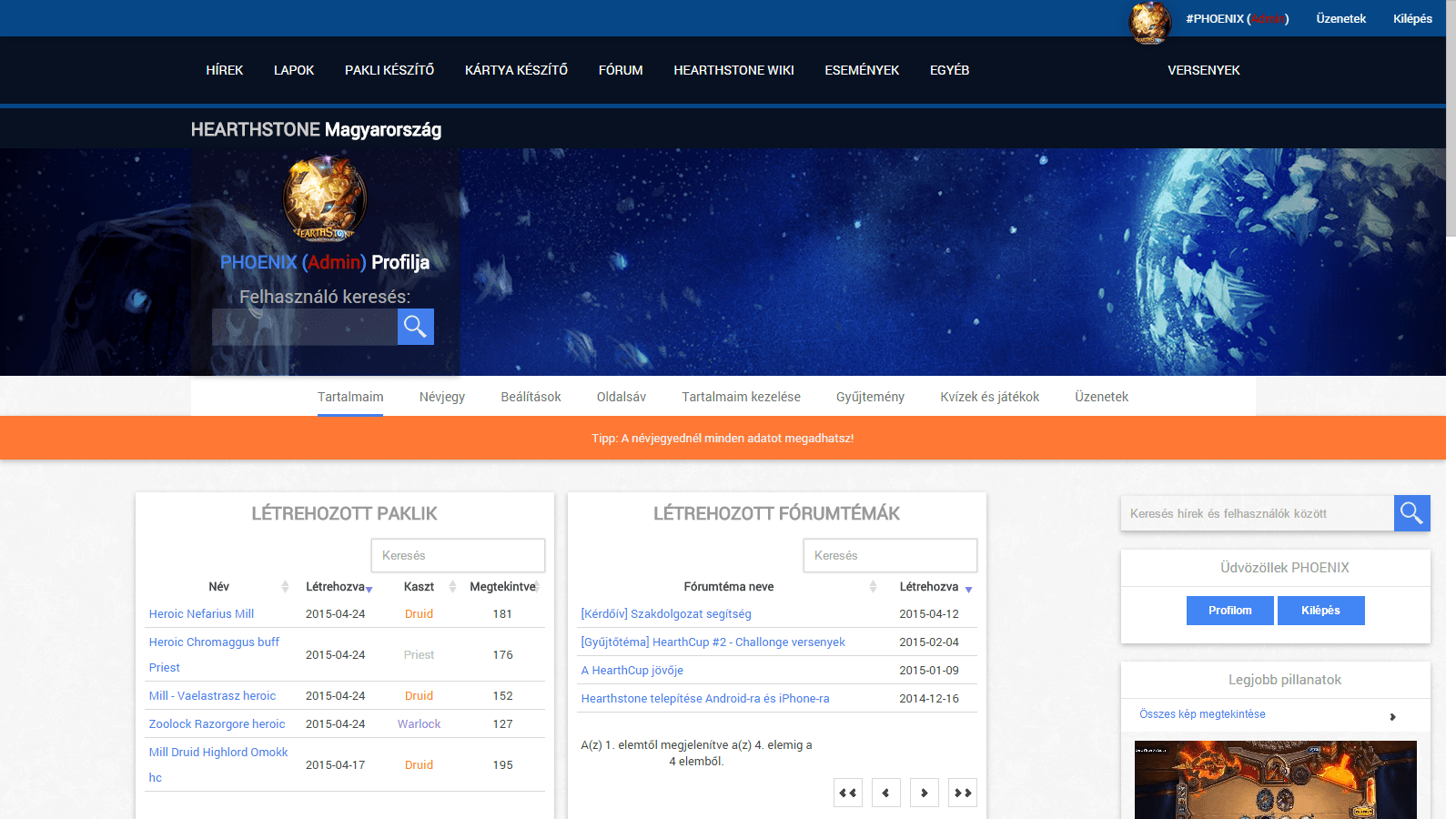Click the Warlock class in Zoolock row
This screenshot has width=1456, height=819.
click(x=419, y=724)
